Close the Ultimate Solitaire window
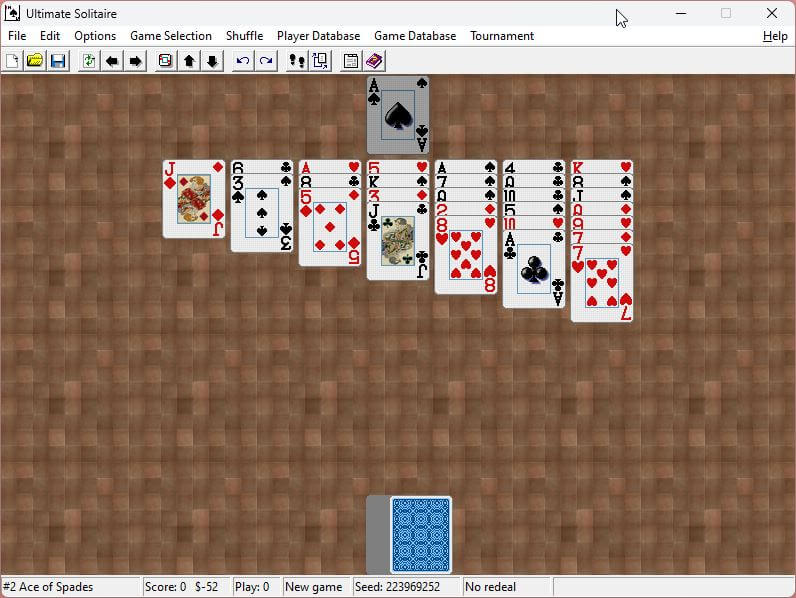 772,13
